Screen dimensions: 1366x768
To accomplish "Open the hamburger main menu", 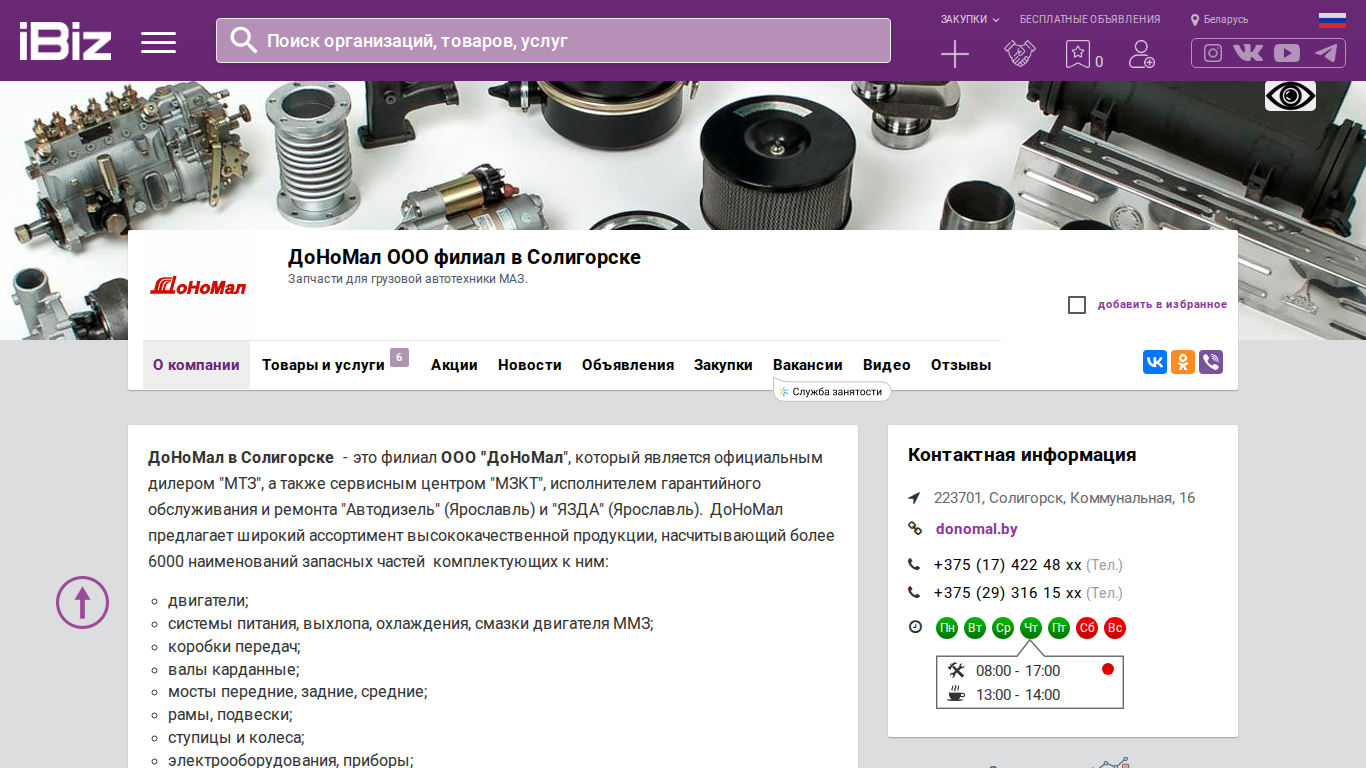I will point(158,42).
